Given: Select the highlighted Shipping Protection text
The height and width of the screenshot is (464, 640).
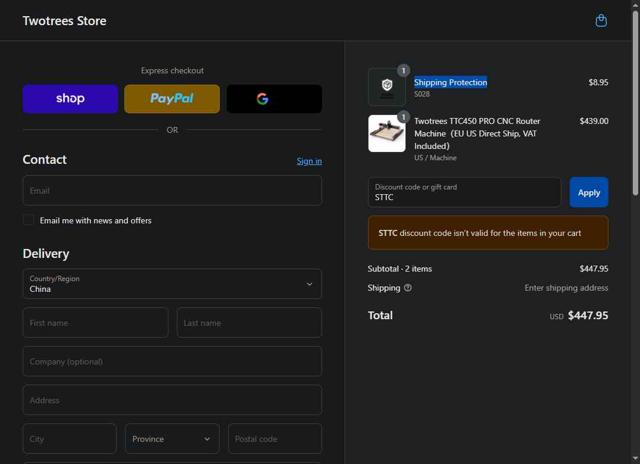Looking at the screenshot, I should [451, 82].
